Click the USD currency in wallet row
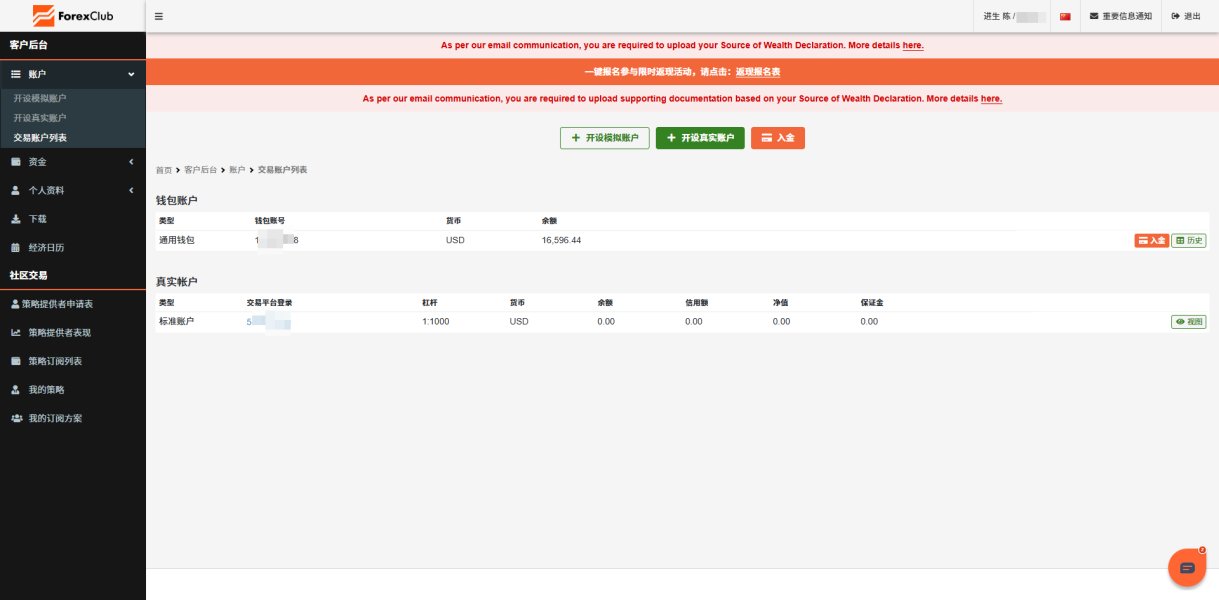This screenshot has width=1219, height=600. (x=455, y=241)
